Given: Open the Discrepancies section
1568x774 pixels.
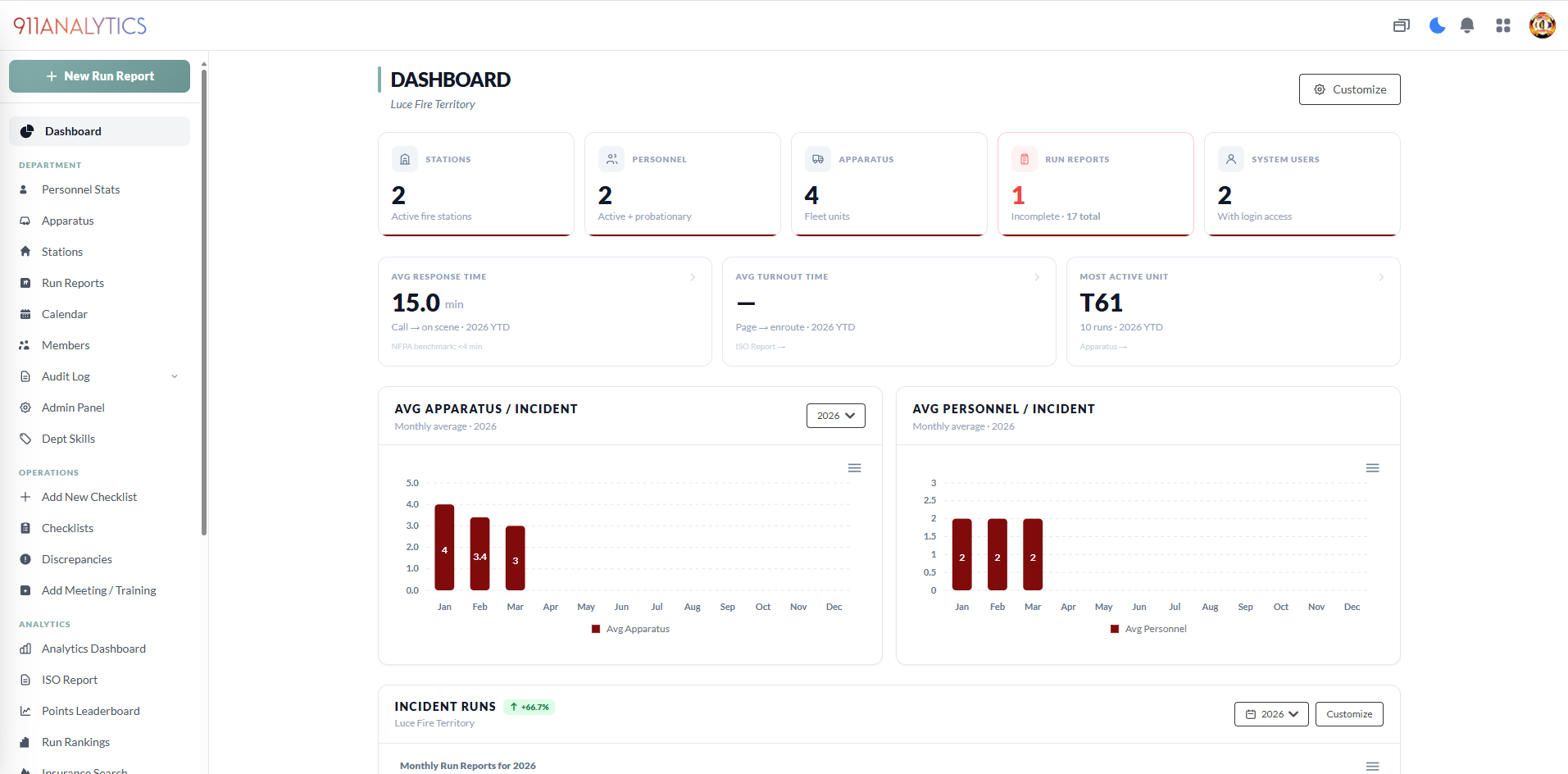Looking at the screenshot, I should (x=76, y=559).
